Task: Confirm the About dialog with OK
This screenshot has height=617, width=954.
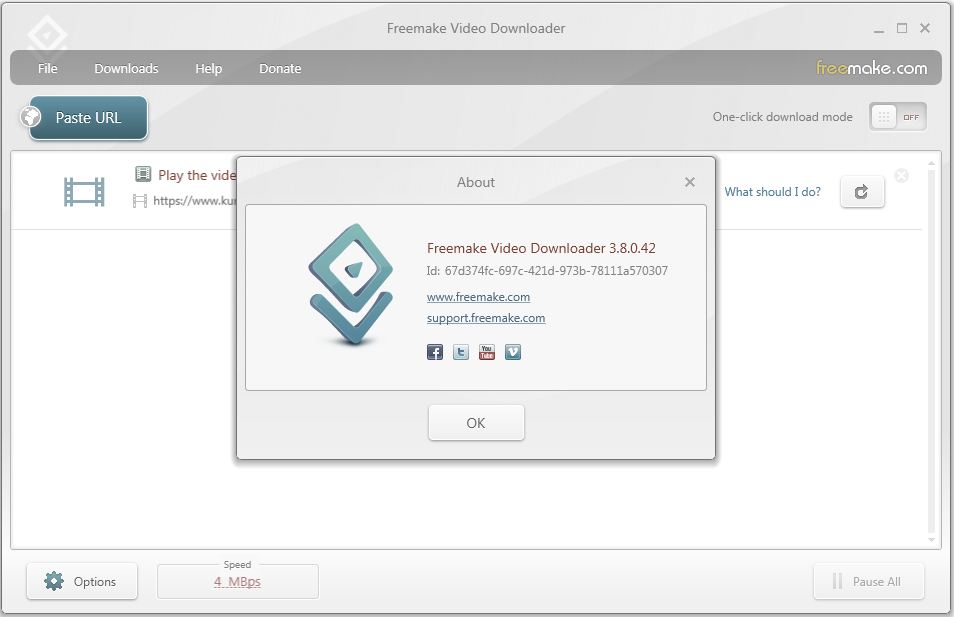Action: click(x=476, y=422)
